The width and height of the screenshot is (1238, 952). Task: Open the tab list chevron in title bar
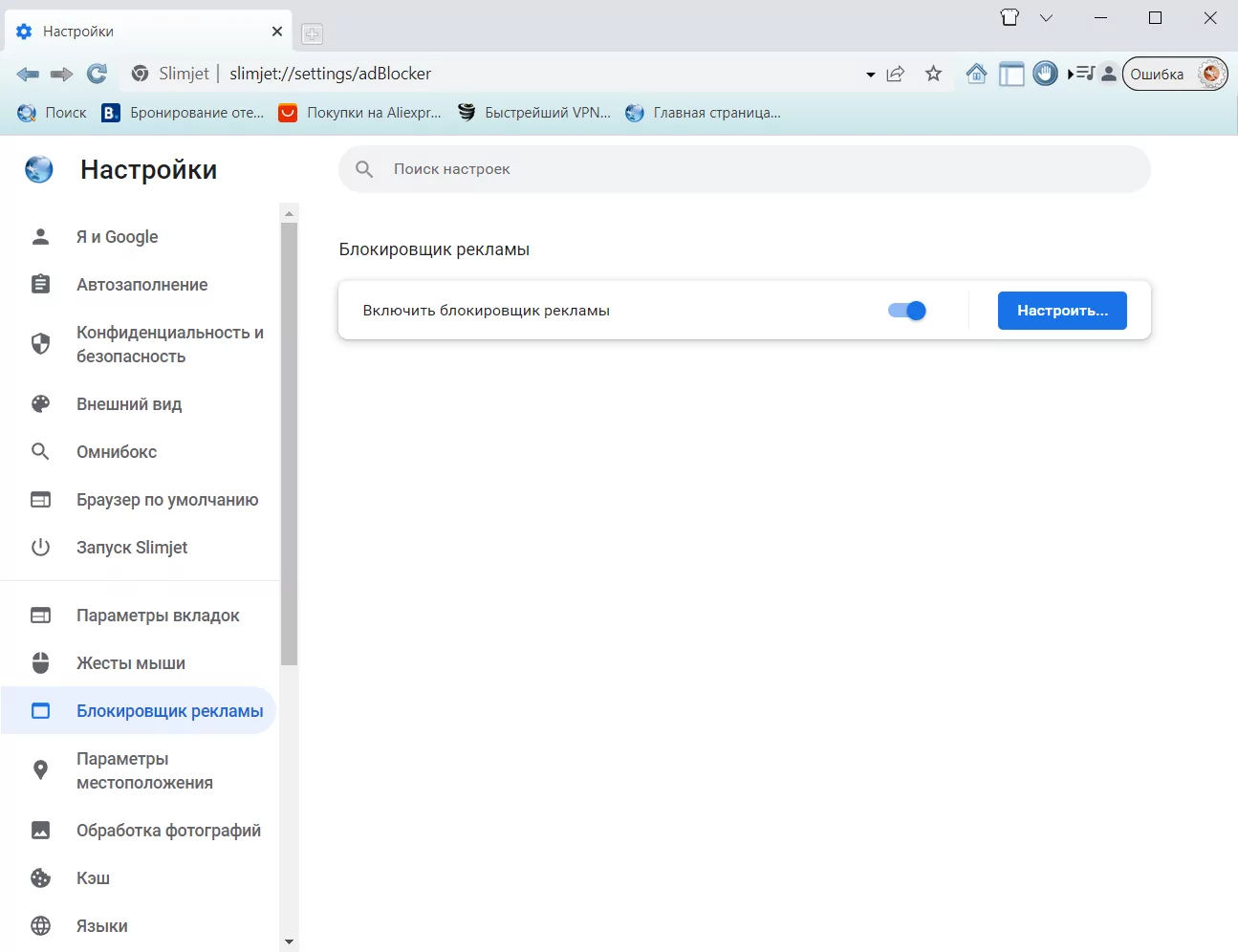(x=1046, y=17)
